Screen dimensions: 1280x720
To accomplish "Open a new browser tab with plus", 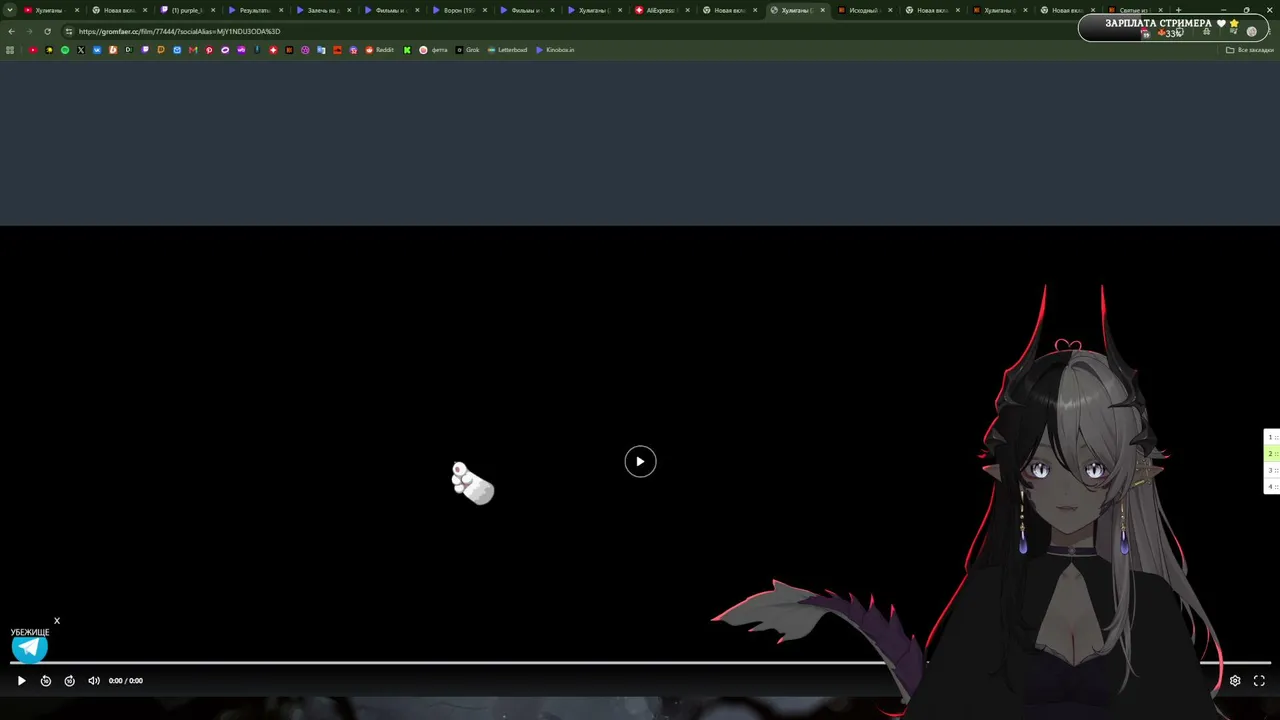I will (1178, 10).
